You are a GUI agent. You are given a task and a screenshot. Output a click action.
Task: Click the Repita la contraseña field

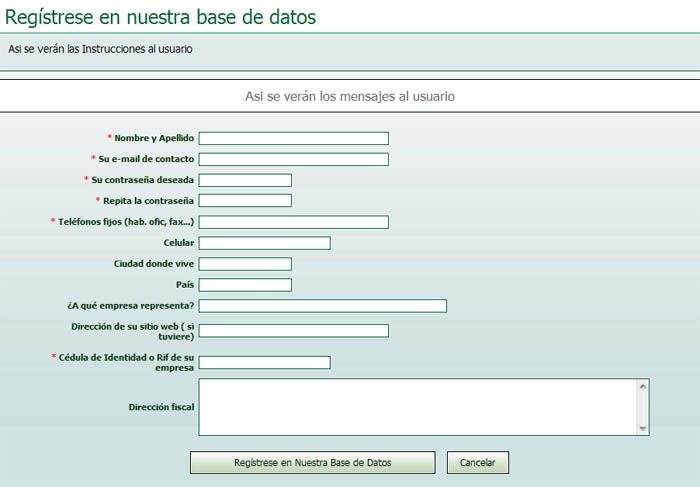[x=245, y=201]
